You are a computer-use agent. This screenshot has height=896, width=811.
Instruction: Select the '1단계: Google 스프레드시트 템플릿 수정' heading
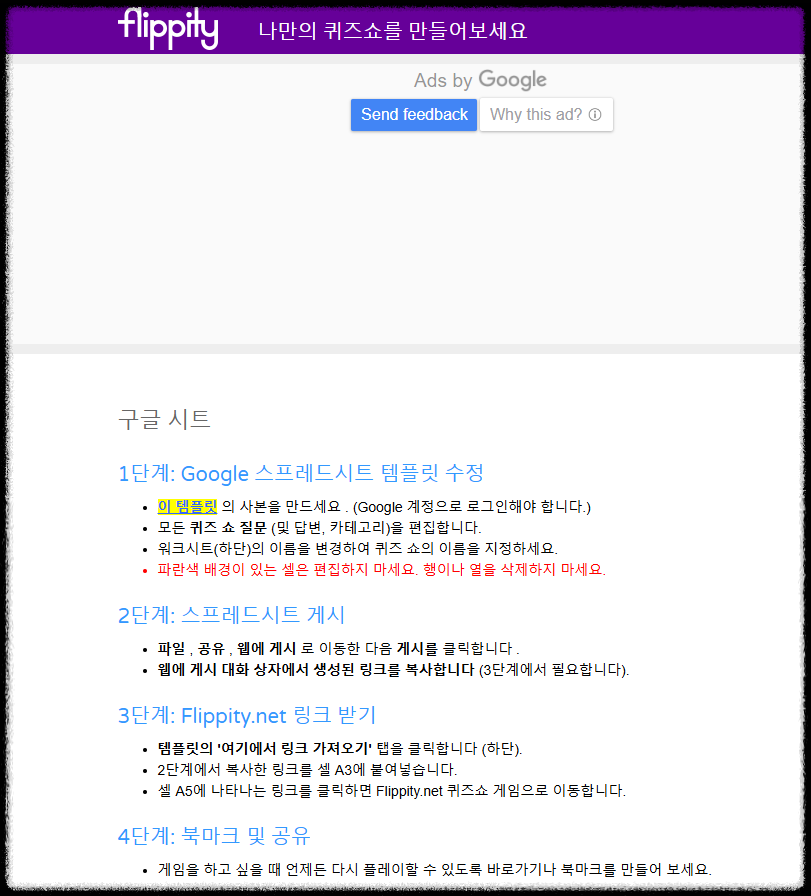tap(299, 473)
